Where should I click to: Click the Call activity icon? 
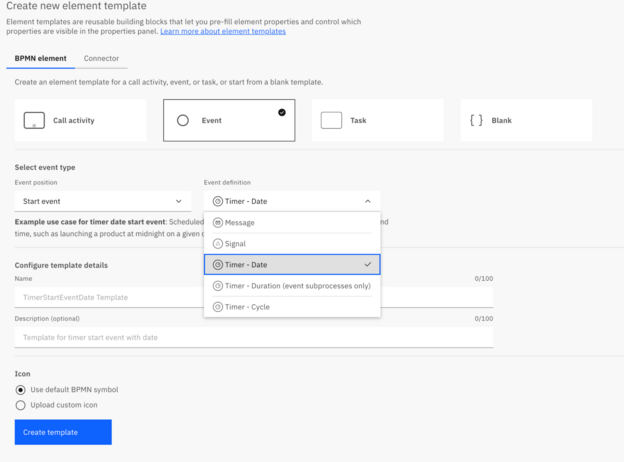[34, 120]
